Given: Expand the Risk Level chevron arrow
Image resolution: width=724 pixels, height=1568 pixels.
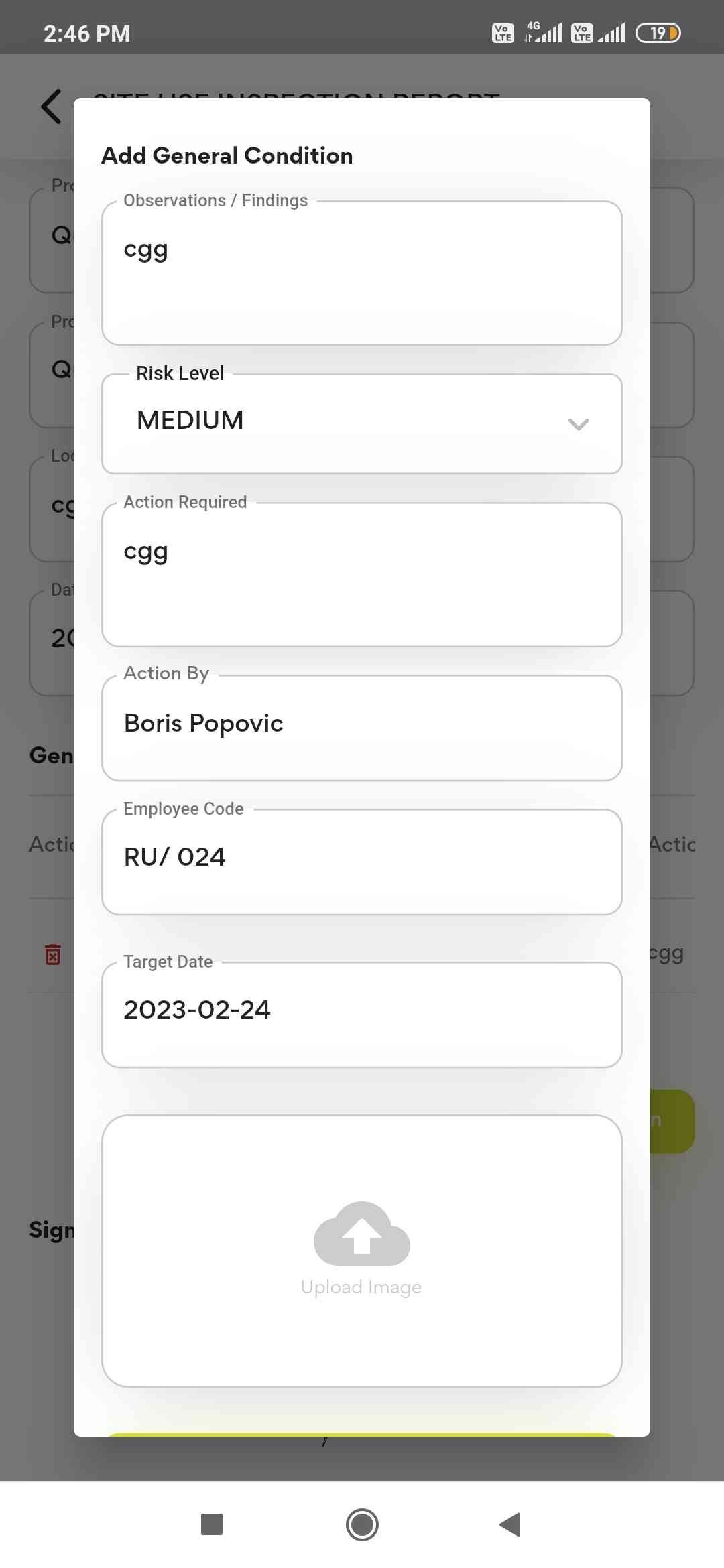Looking at the screenshot, I should point(578,424).
